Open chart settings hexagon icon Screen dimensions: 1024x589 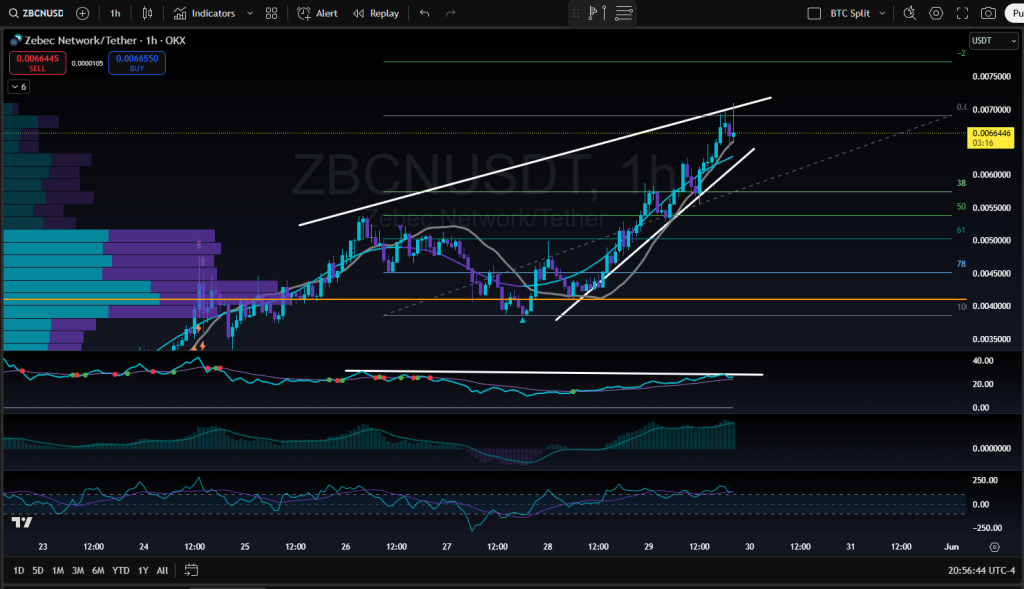(x=936, y=13)
